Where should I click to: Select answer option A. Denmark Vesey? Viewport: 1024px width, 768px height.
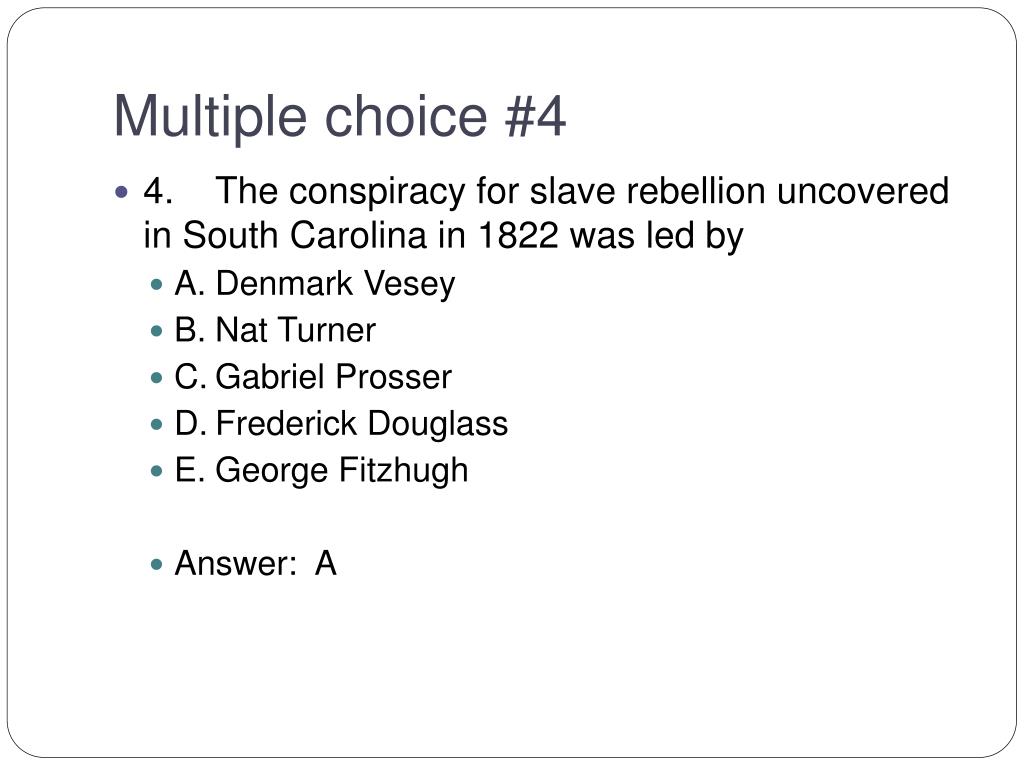tap(315, 284)
